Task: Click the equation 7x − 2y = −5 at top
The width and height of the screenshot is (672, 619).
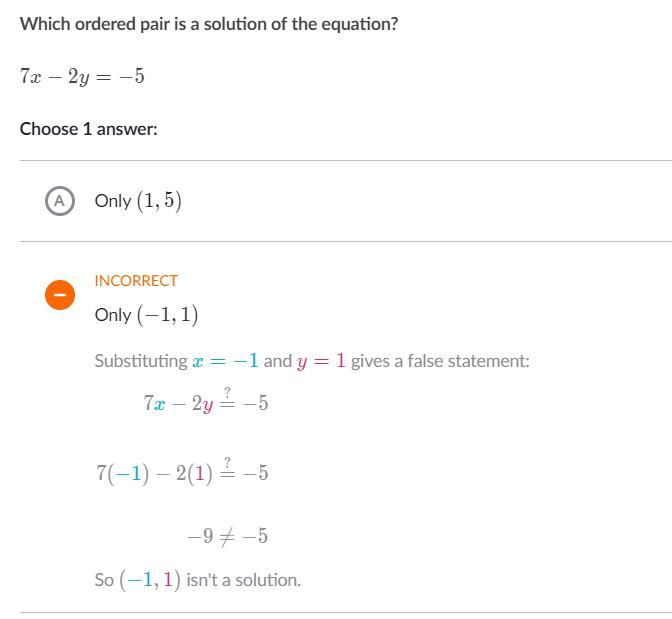Action: (82, 77)
